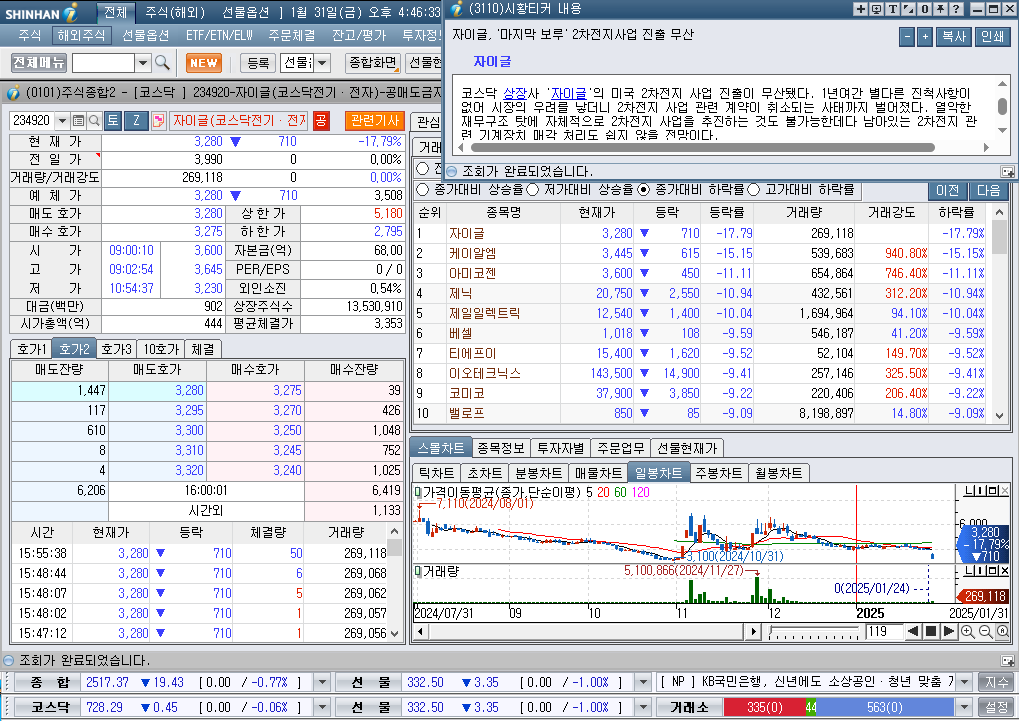Image resolution: width=1019 pixels, height=721 pixels.
Task: Switch to 해외주식 menu
Action: (81, 35)
